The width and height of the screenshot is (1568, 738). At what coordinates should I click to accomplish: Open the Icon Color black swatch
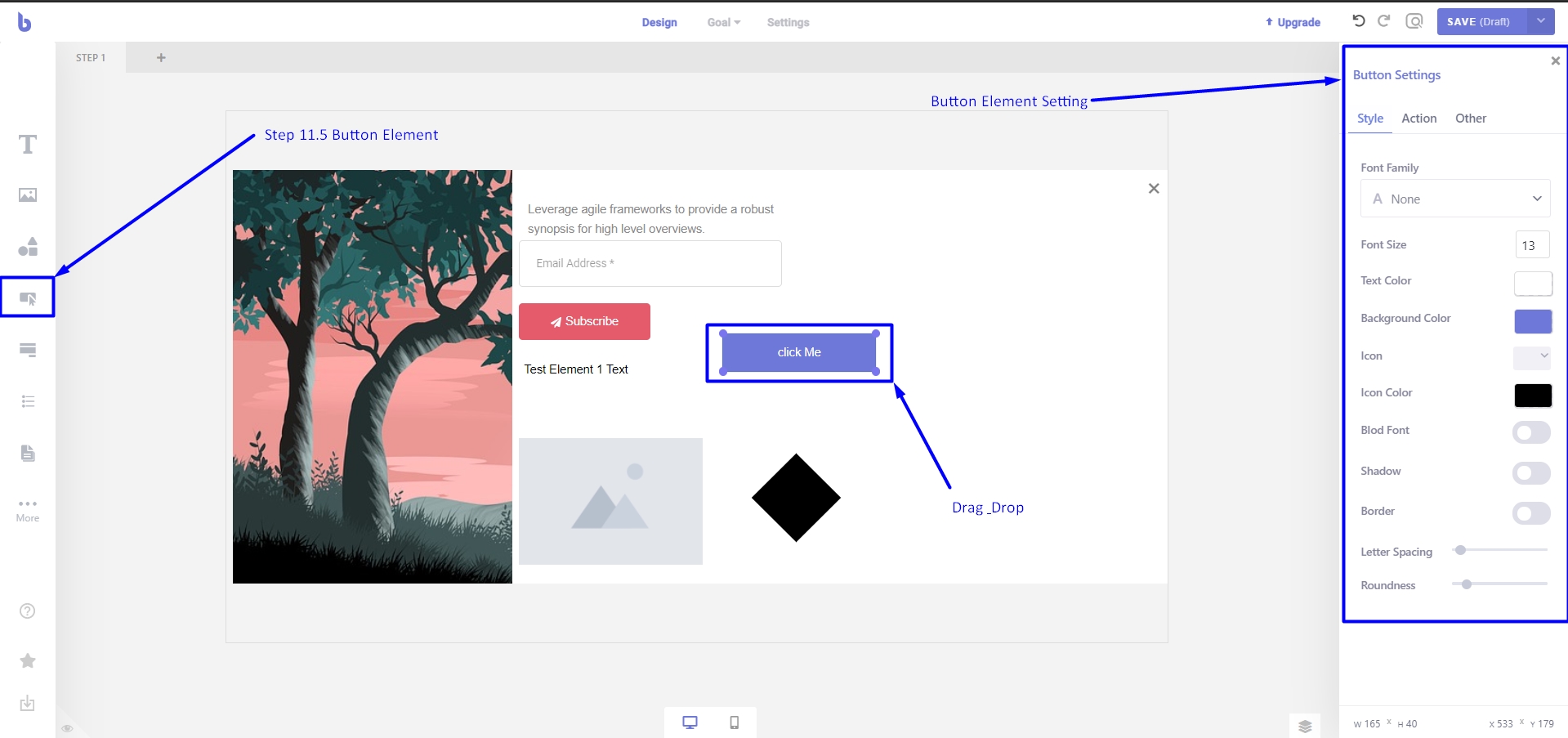1533,396
